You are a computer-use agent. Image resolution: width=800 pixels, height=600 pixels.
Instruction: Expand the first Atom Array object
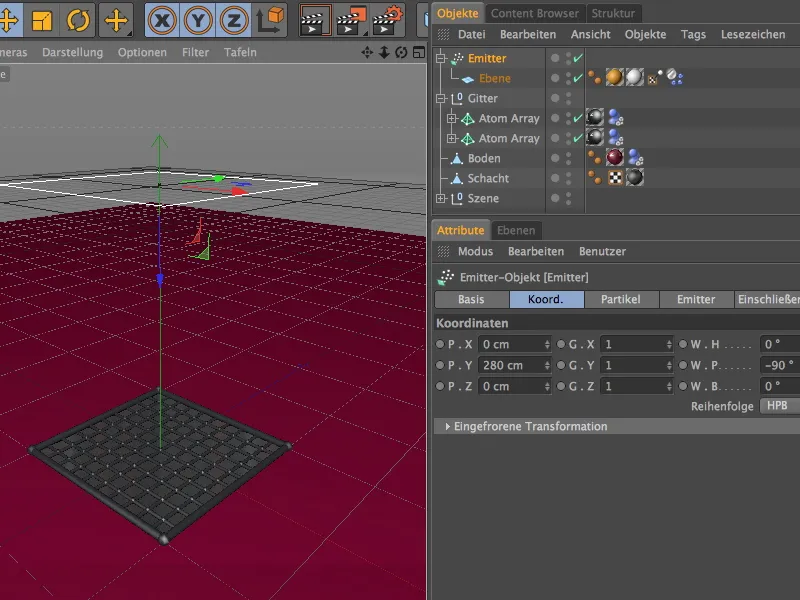tap(452, 118)
